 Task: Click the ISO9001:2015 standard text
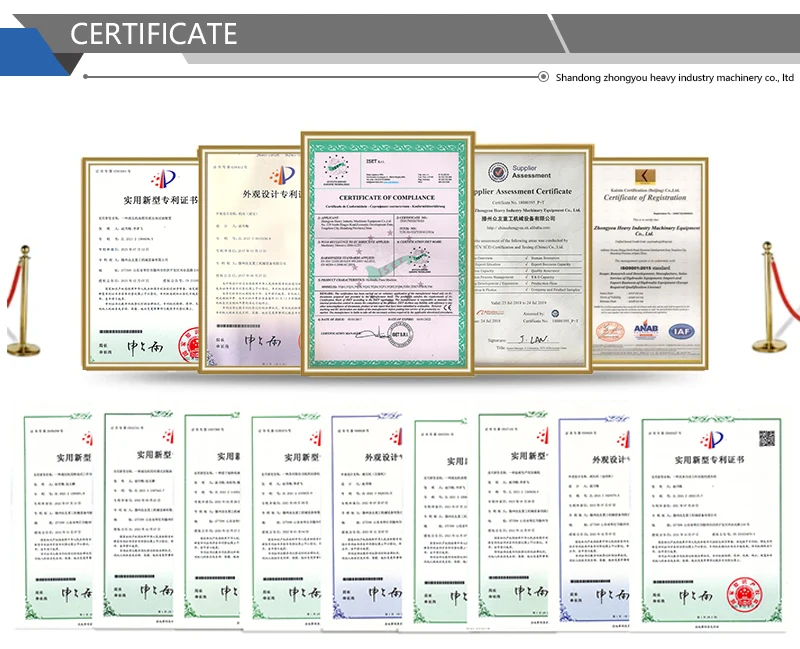coord(645,267)
